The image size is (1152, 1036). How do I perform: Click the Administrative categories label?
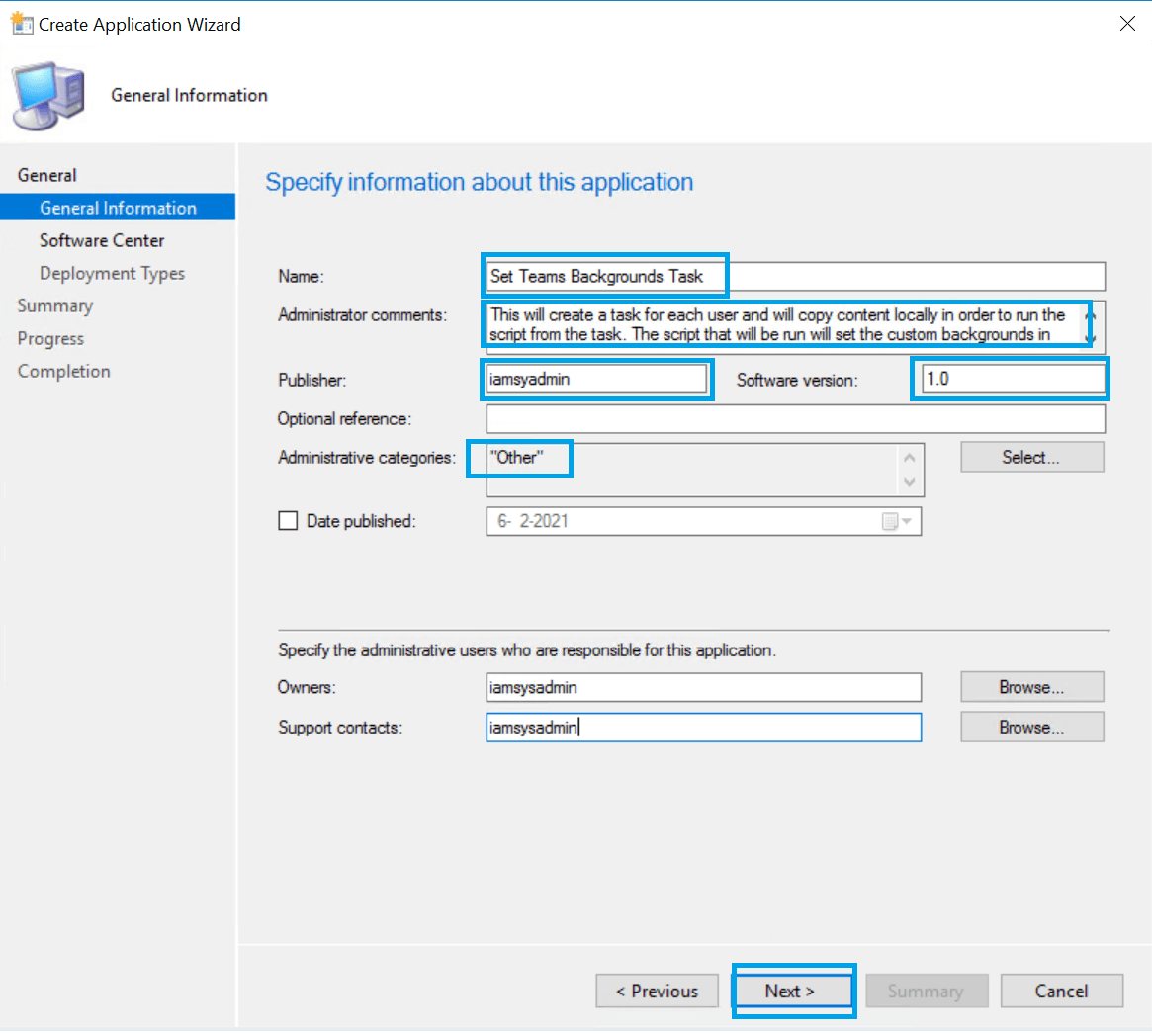pos(367,458)
